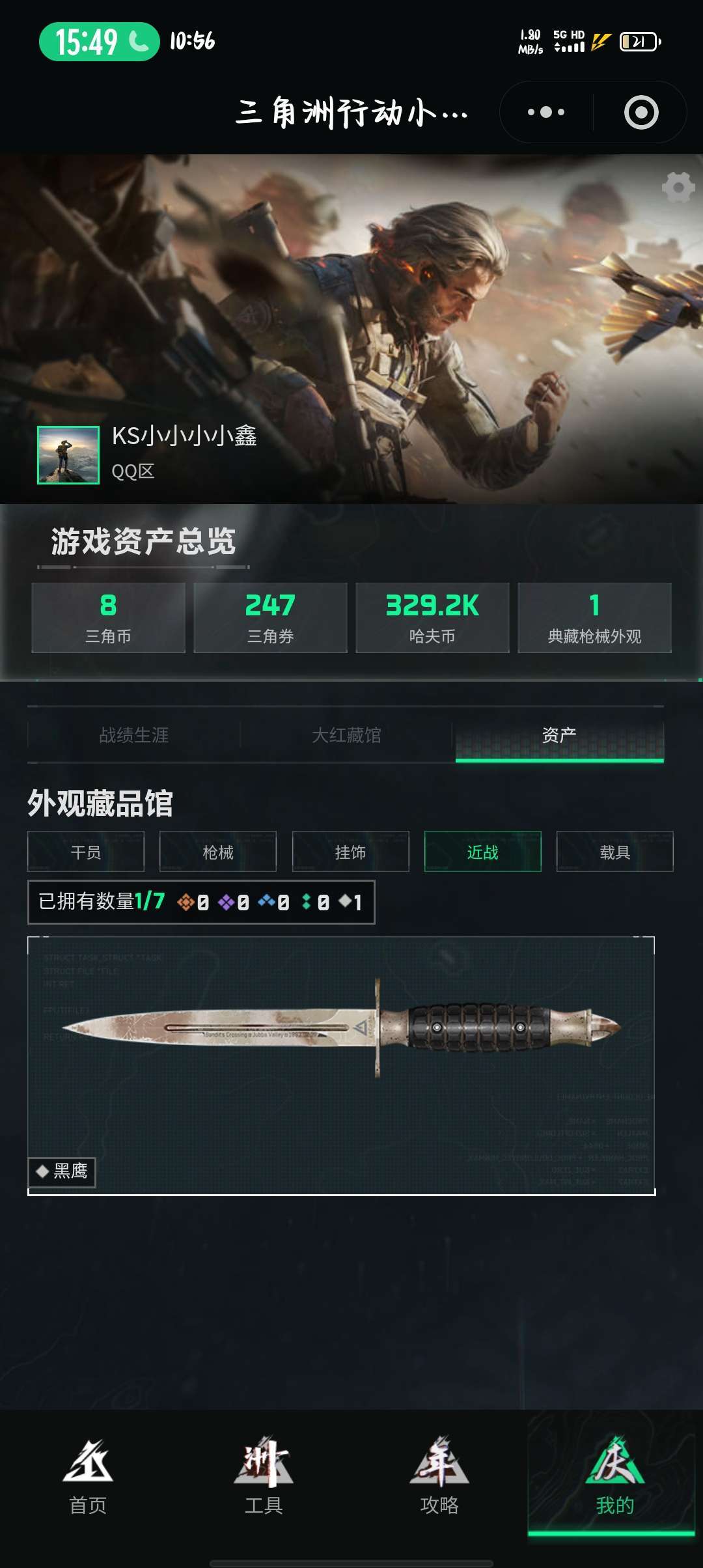Filter collection by 挂饰
Screen dimensions: 703x1568
point(351,852)
